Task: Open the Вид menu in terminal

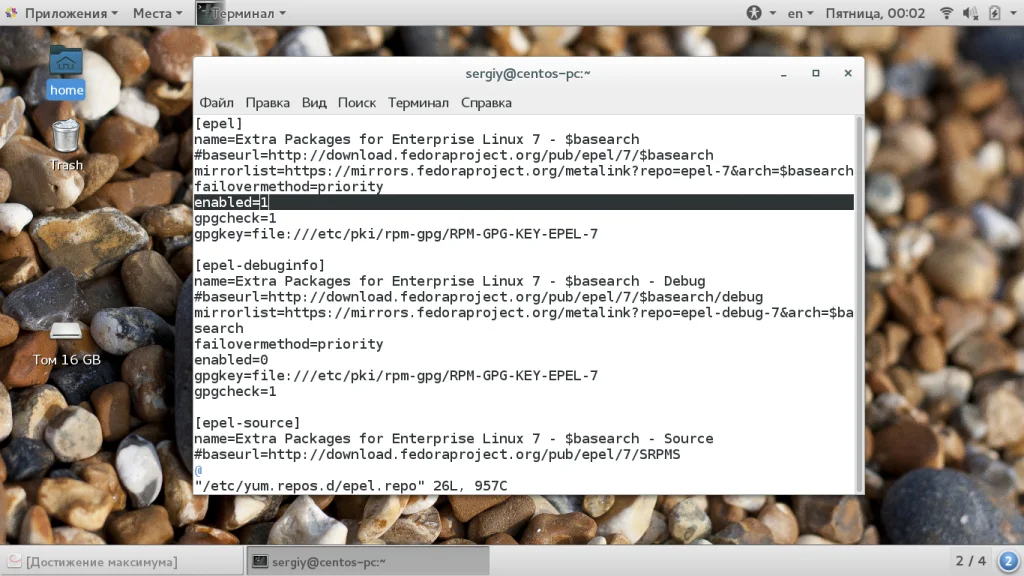Action: (x=313, y=103)
